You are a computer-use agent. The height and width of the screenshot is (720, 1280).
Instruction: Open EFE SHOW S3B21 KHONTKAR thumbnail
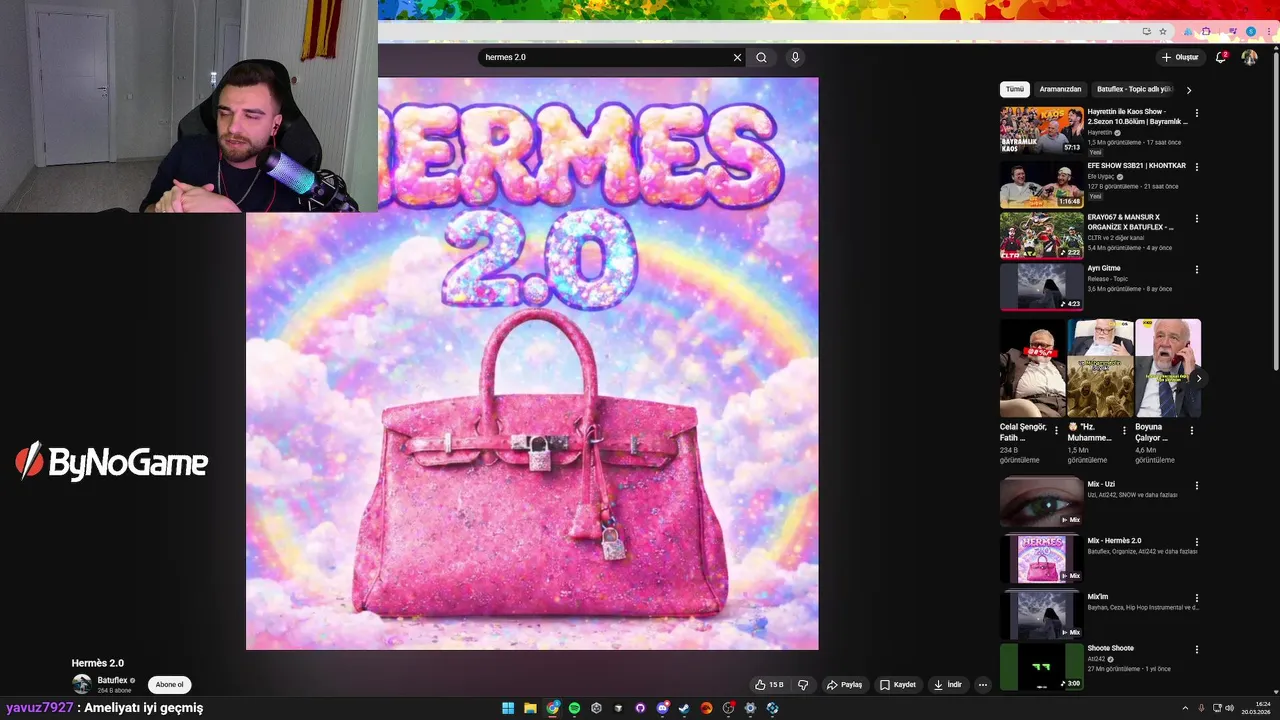[x=1041, y=184]
